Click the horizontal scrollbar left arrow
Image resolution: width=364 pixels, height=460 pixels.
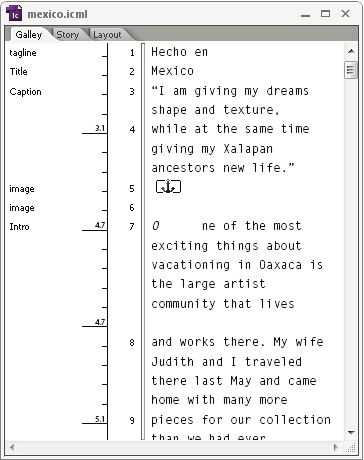(x=12, y=447)
